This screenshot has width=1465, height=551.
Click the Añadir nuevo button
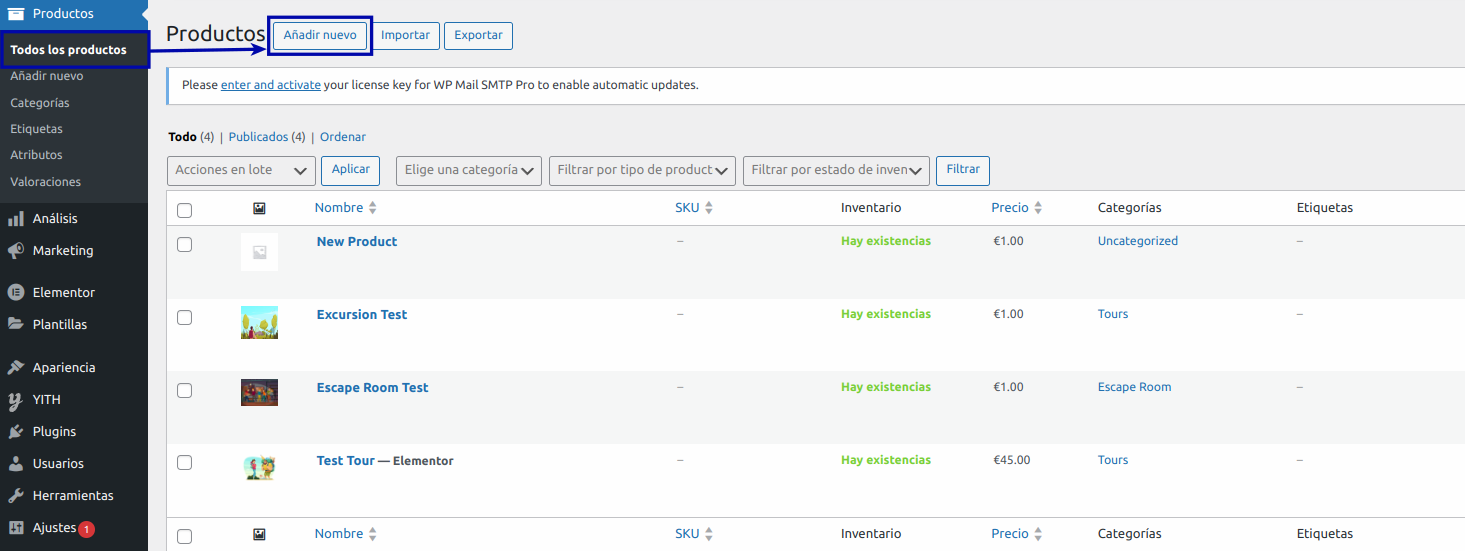[x=320, y=35]
